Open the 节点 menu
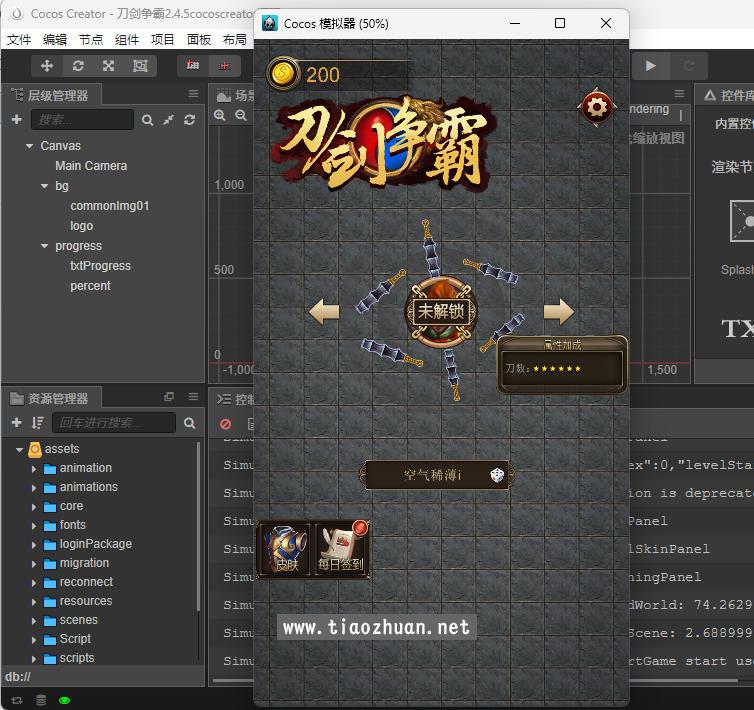The width and height of the screenshot is (754, 710). pos(91,39)
